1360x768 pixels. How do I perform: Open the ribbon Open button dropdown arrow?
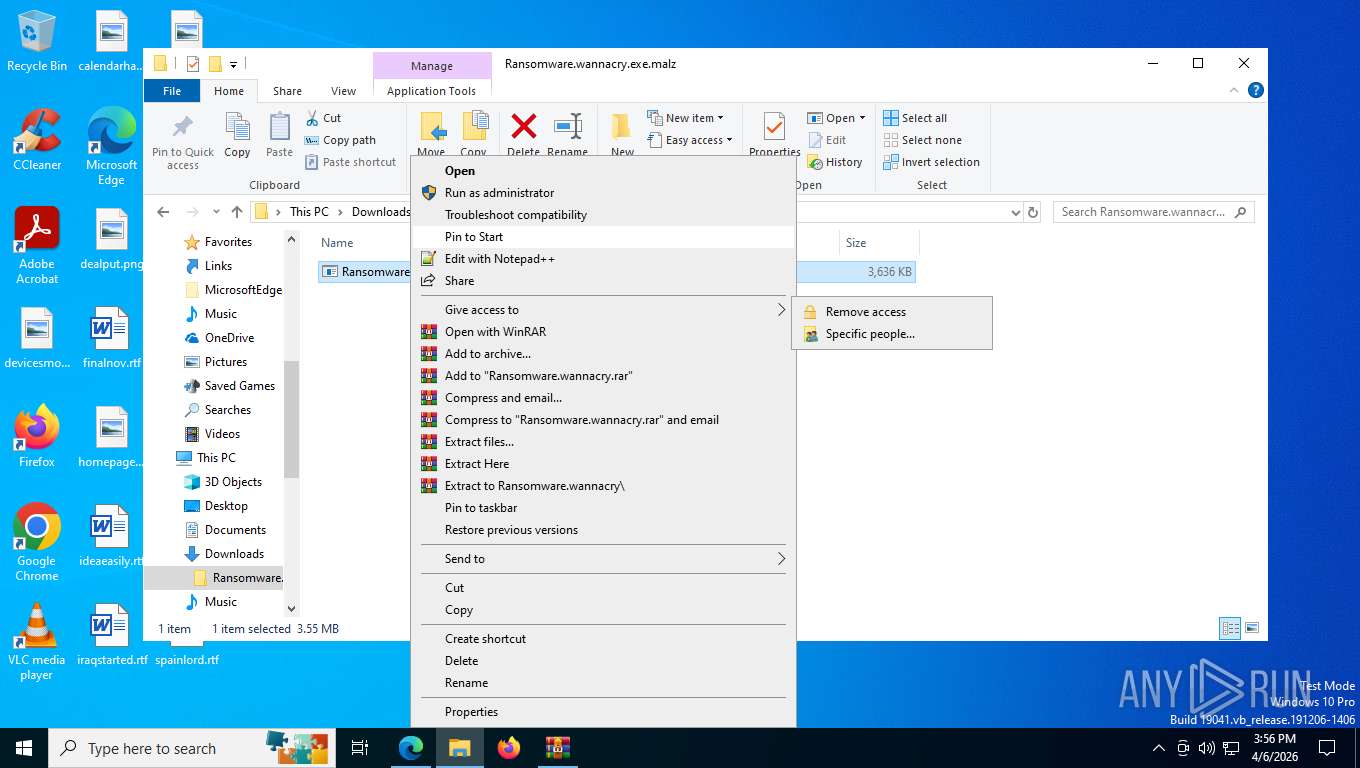point(862,118)
